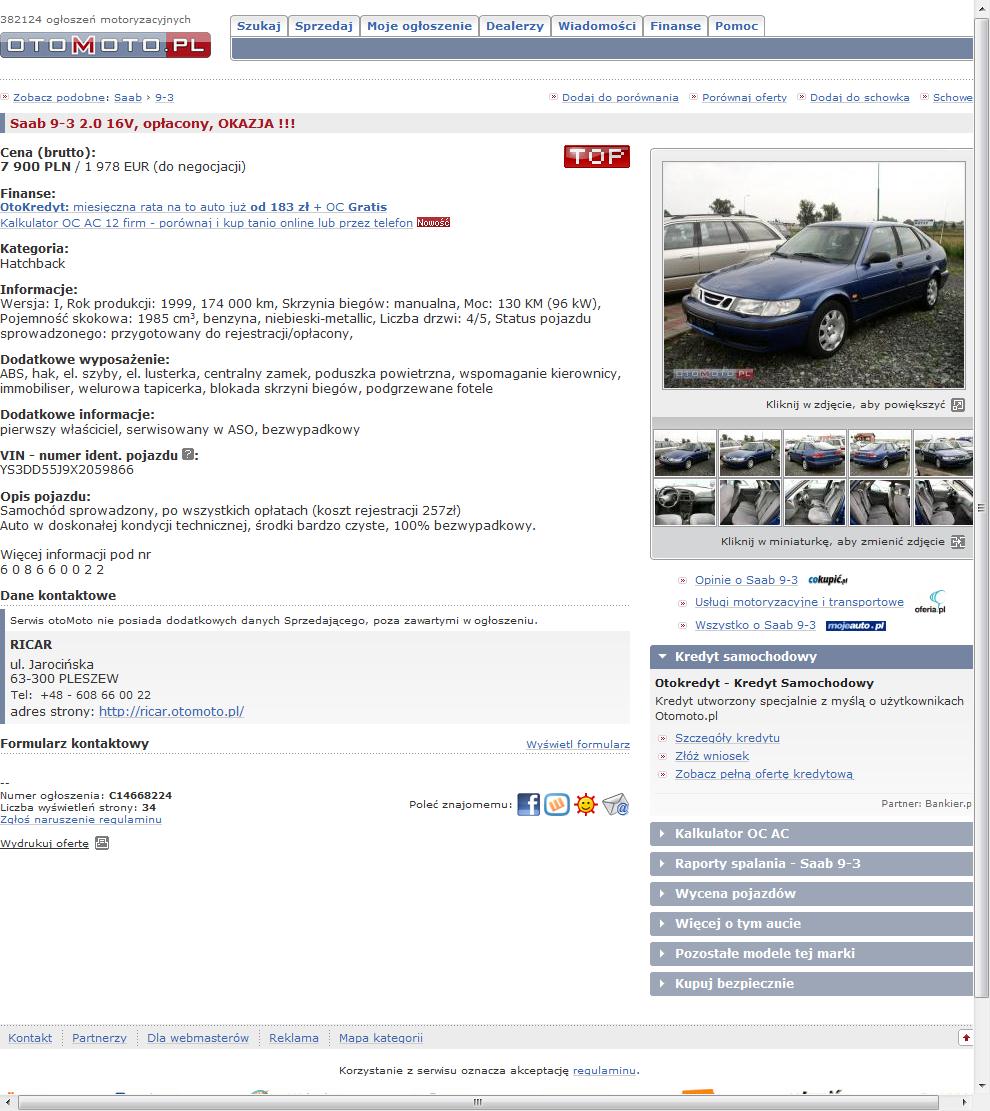Enlarge the main blue Saab photo

click(x=814, y=276)
